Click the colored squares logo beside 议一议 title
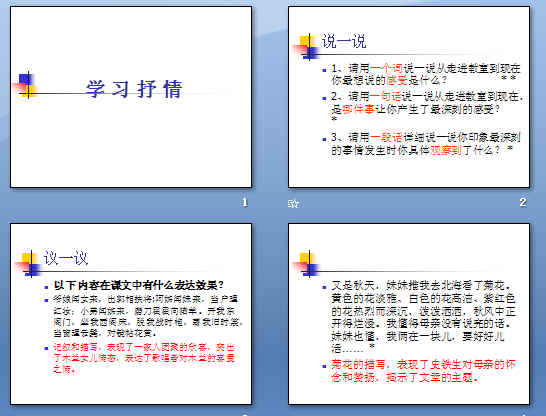The height and width of the screenshot is (416, 546). point(28,264)
